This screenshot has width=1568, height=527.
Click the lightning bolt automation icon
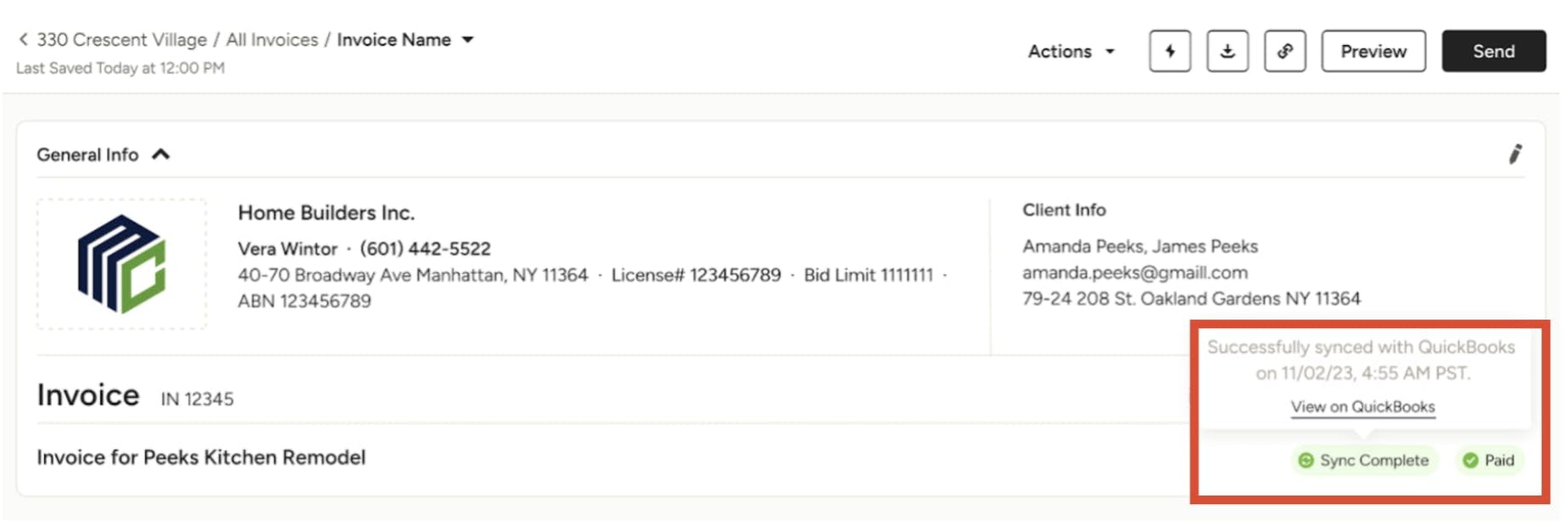point(1170,51)
